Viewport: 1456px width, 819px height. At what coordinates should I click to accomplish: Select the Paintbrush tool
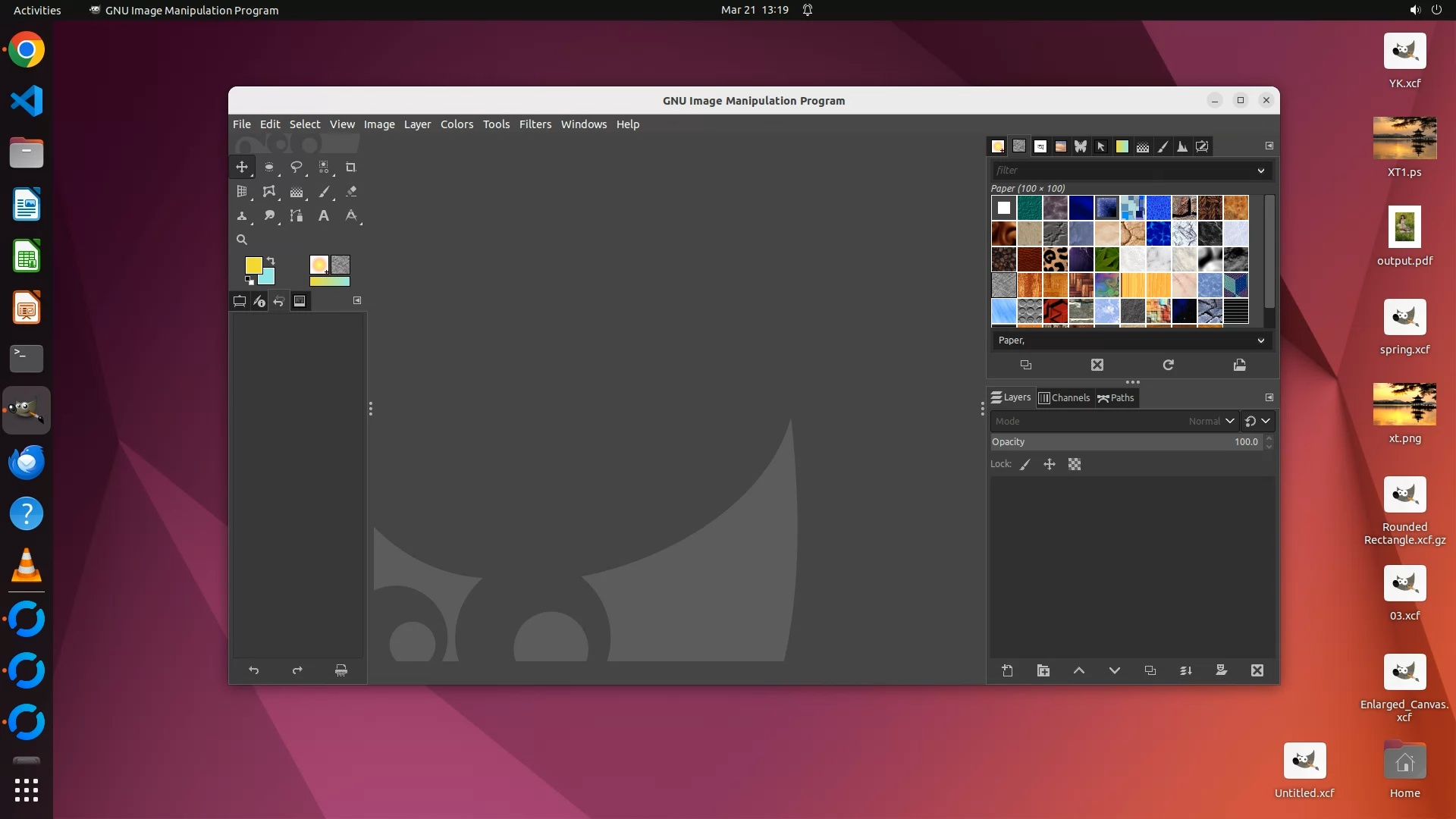[x=324, y=192]
